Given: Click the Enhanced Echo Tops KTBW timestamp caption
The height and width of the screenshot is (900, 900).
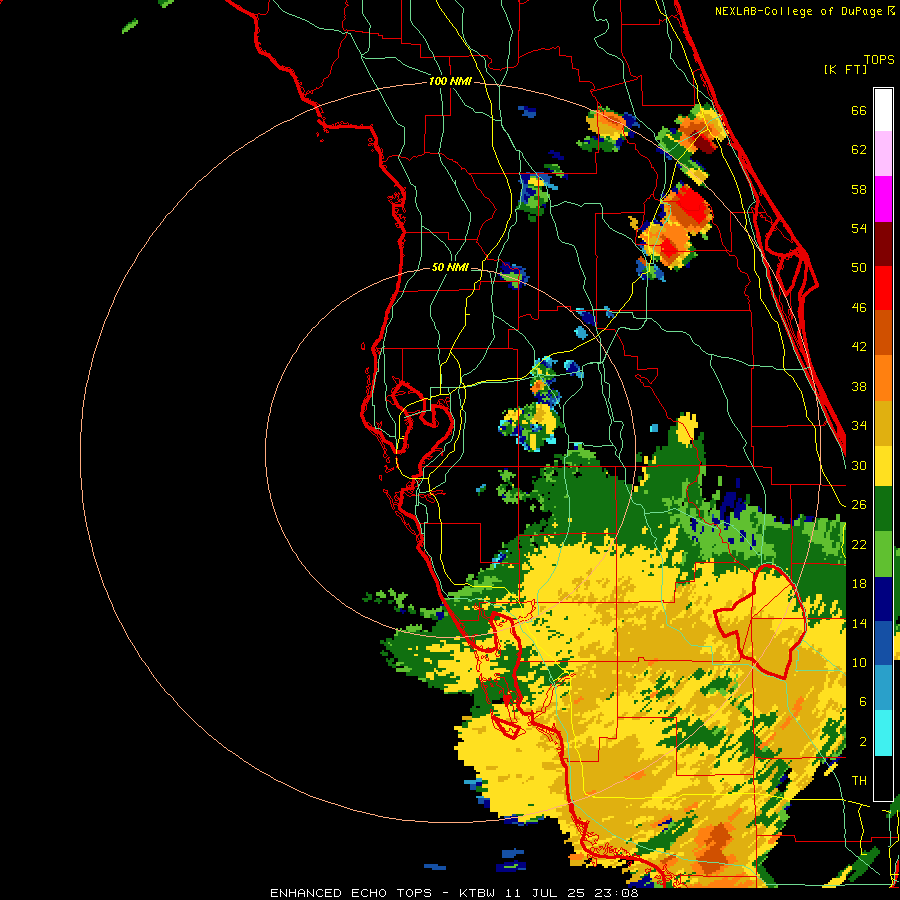Looking at the screenshot, I should coord(454,893).
